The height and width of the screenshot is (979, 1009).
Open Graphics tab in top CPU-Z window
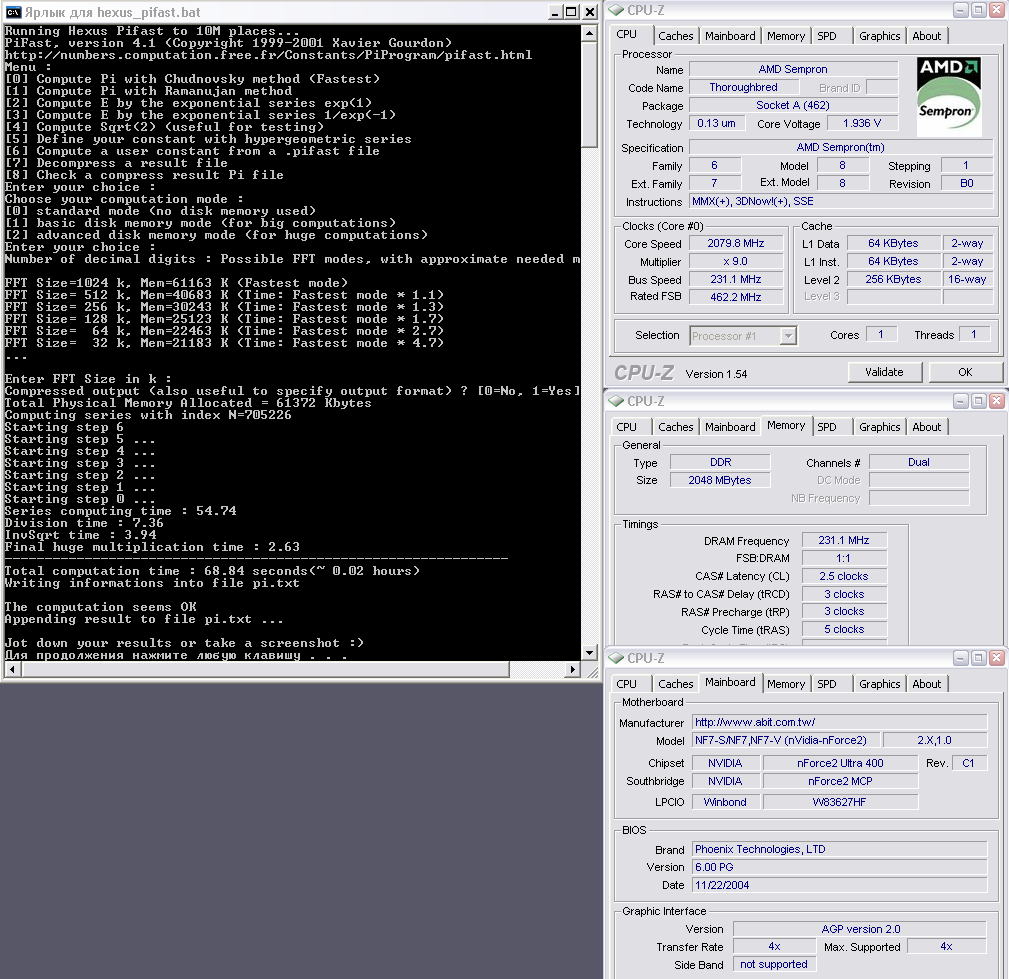pyautogui.click(x=880, y=36)
